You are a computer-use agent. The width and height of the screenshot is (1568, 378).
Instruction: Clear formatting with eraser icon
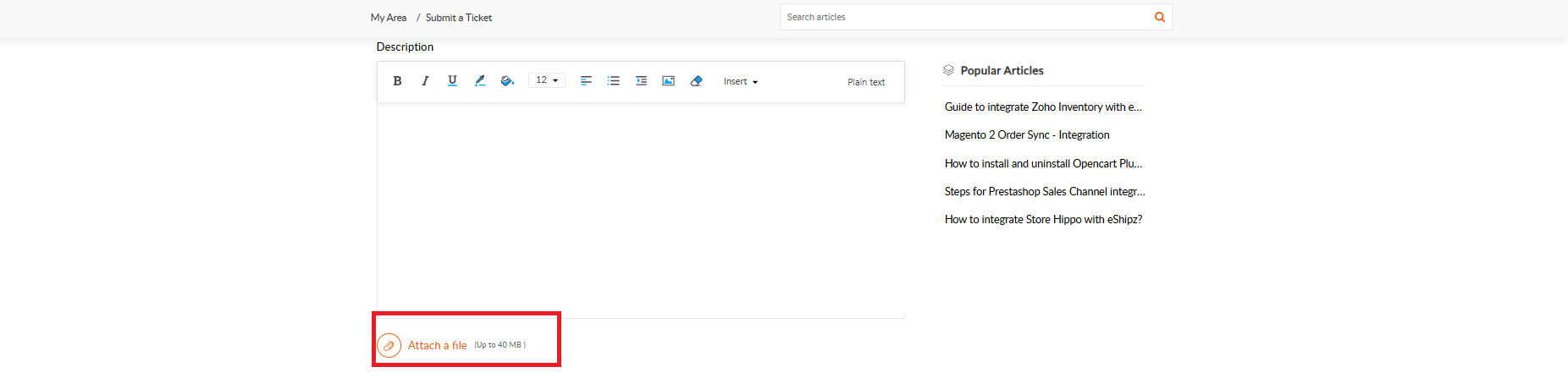pyautogui.click(x=696, y=81)
